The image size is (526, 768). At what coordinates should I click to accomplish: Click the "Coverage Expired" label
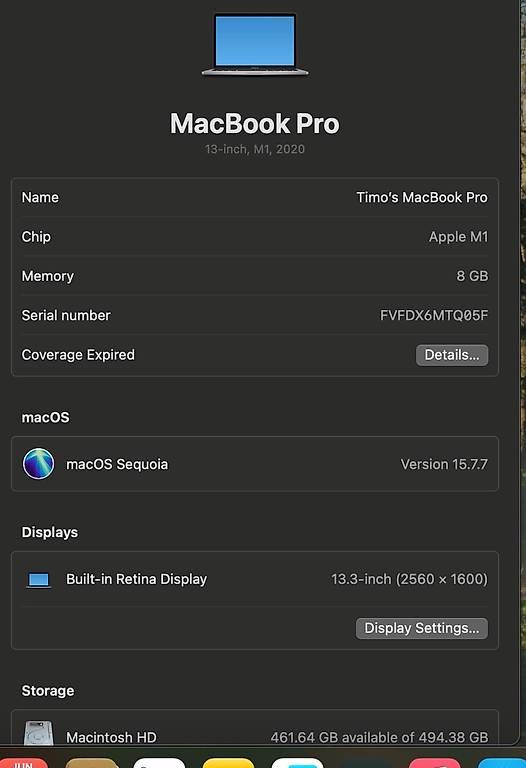[78, 355]
